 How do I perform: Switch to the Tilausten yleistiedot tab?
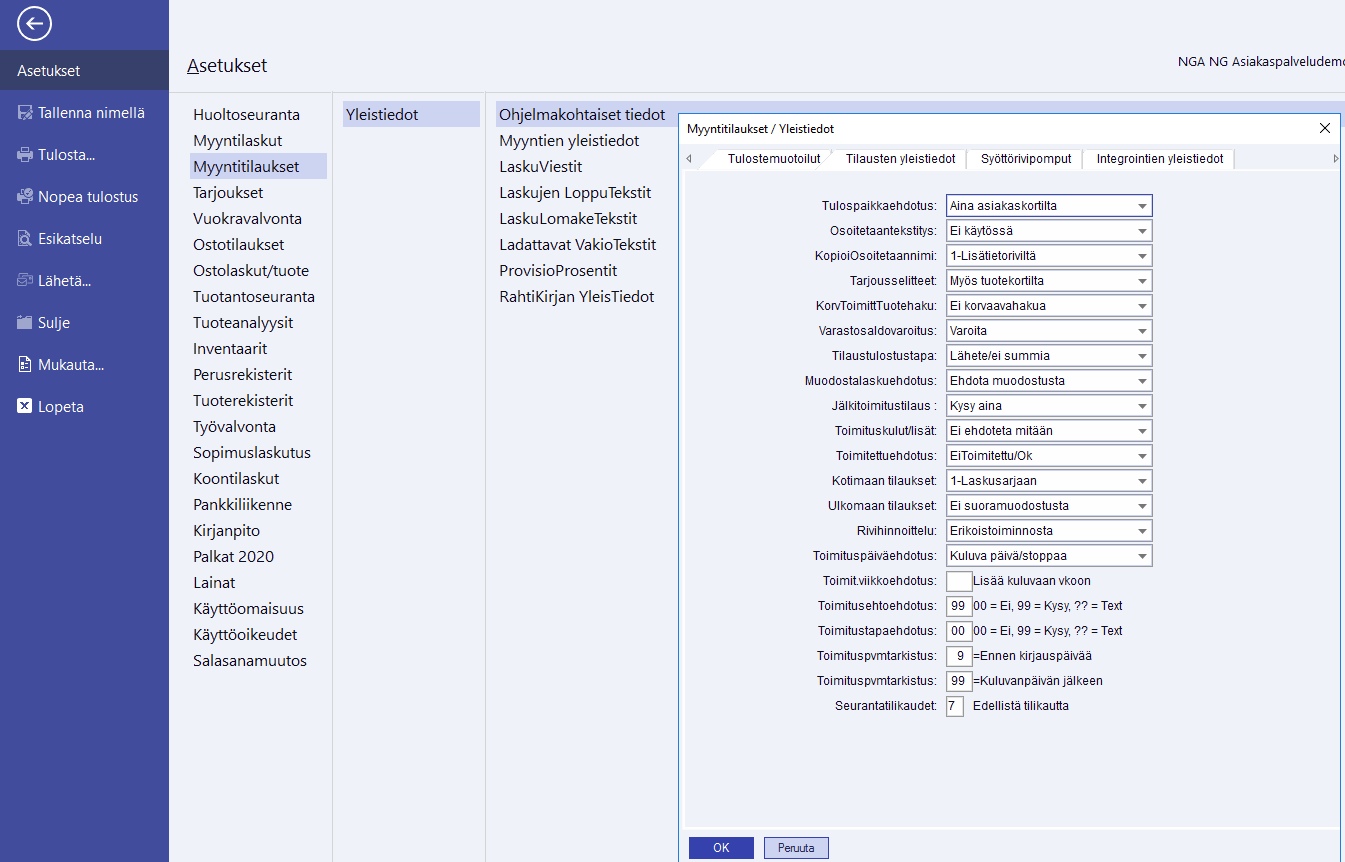901,159
